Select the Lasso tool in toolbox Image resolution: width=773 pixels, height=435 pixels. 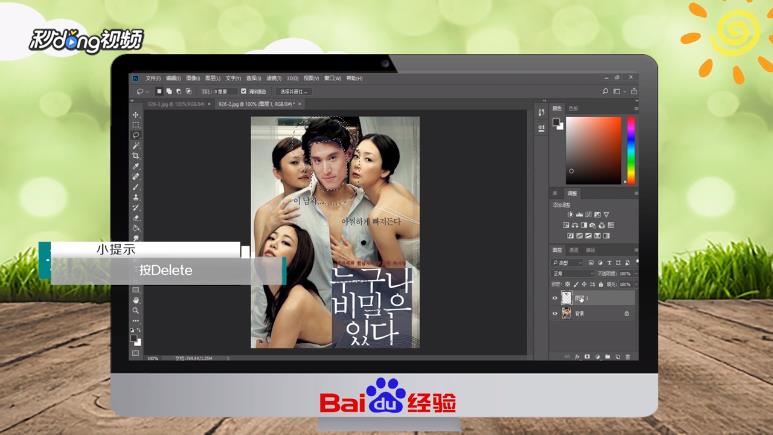pos(136,135)
